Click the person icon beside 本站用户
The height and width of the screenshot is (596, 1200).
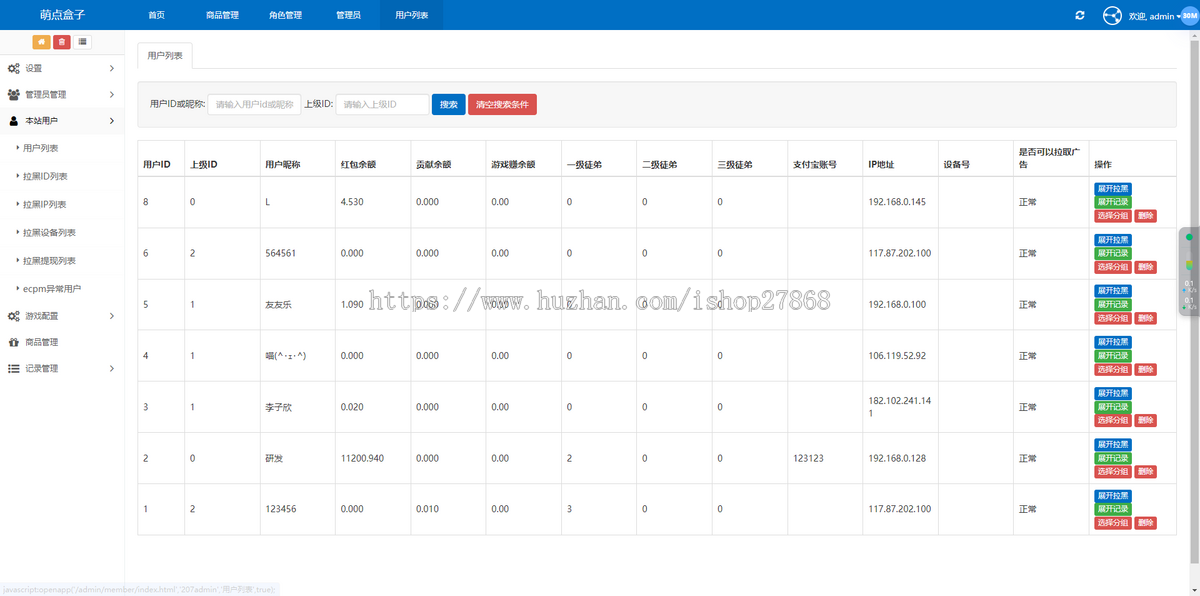click(13, 121)
